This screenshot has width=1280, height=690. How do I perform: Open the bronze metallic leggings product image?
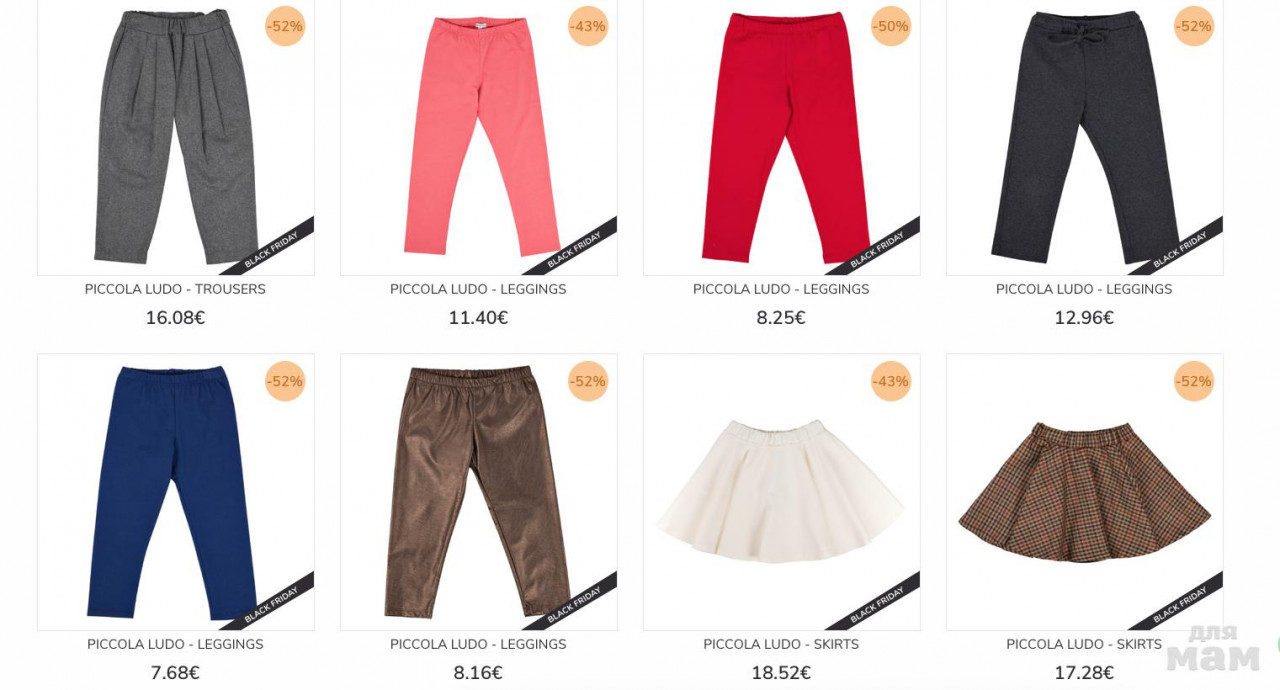tap(479, 492)
